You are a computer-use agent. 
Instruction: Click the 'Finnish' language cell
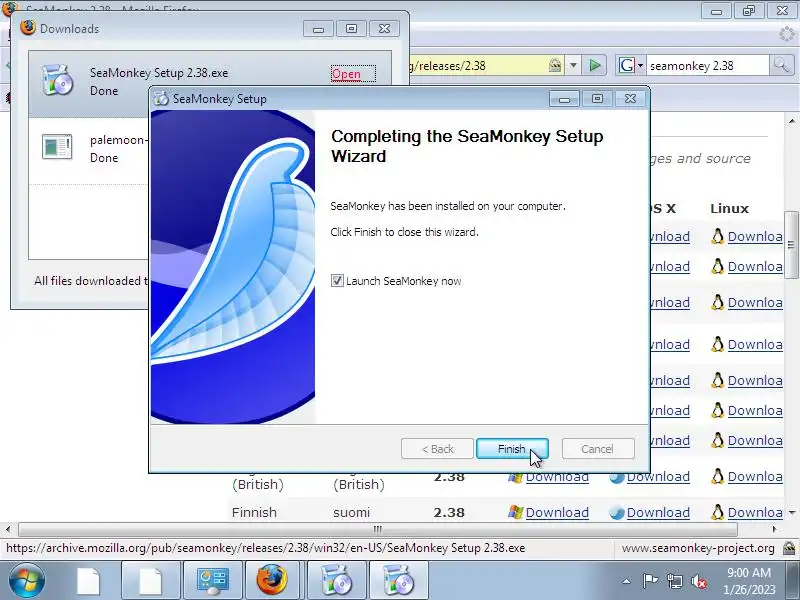254,512
